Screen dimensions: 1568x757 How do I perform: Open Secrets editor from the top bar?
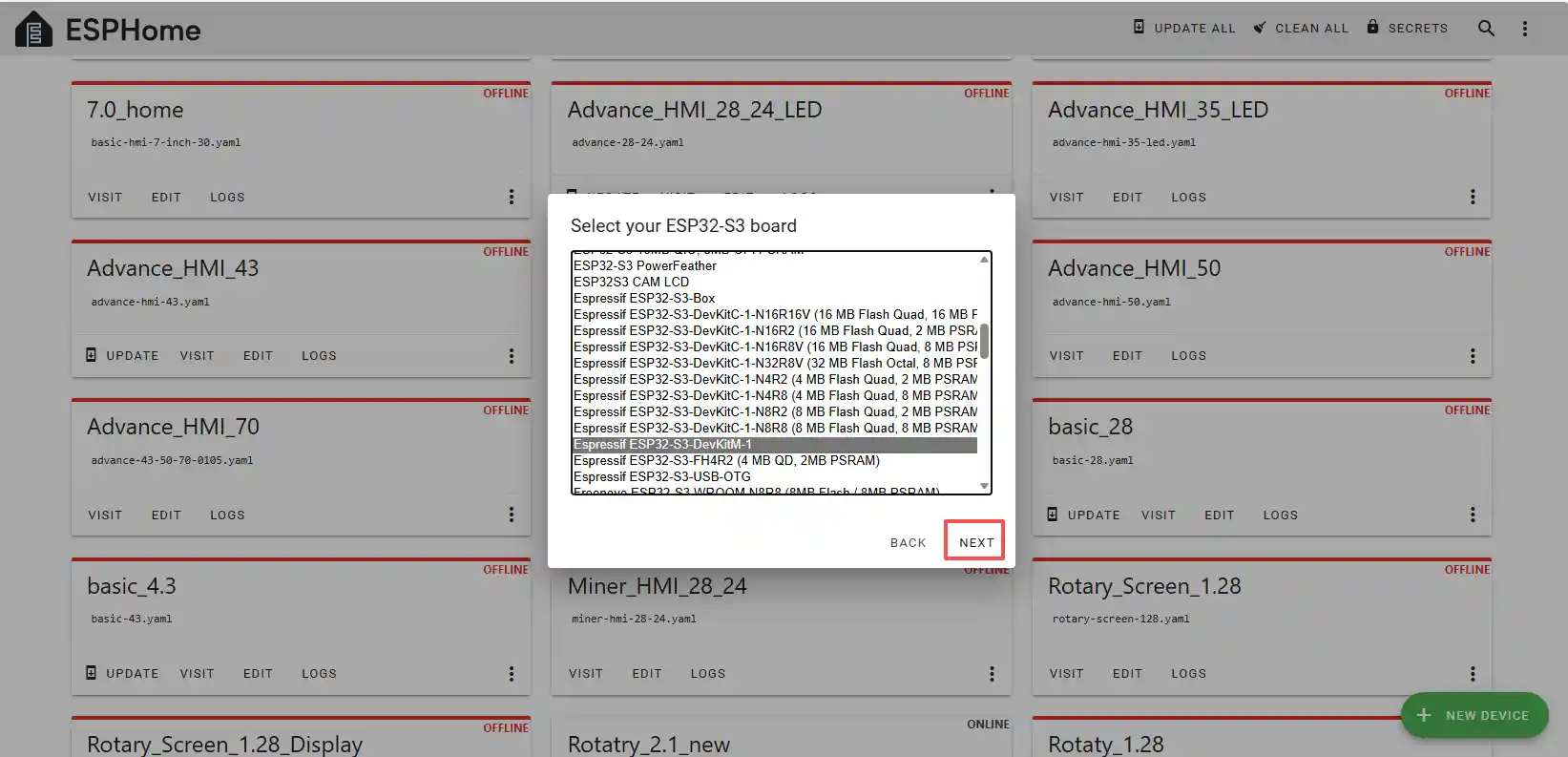(1407, 28)
